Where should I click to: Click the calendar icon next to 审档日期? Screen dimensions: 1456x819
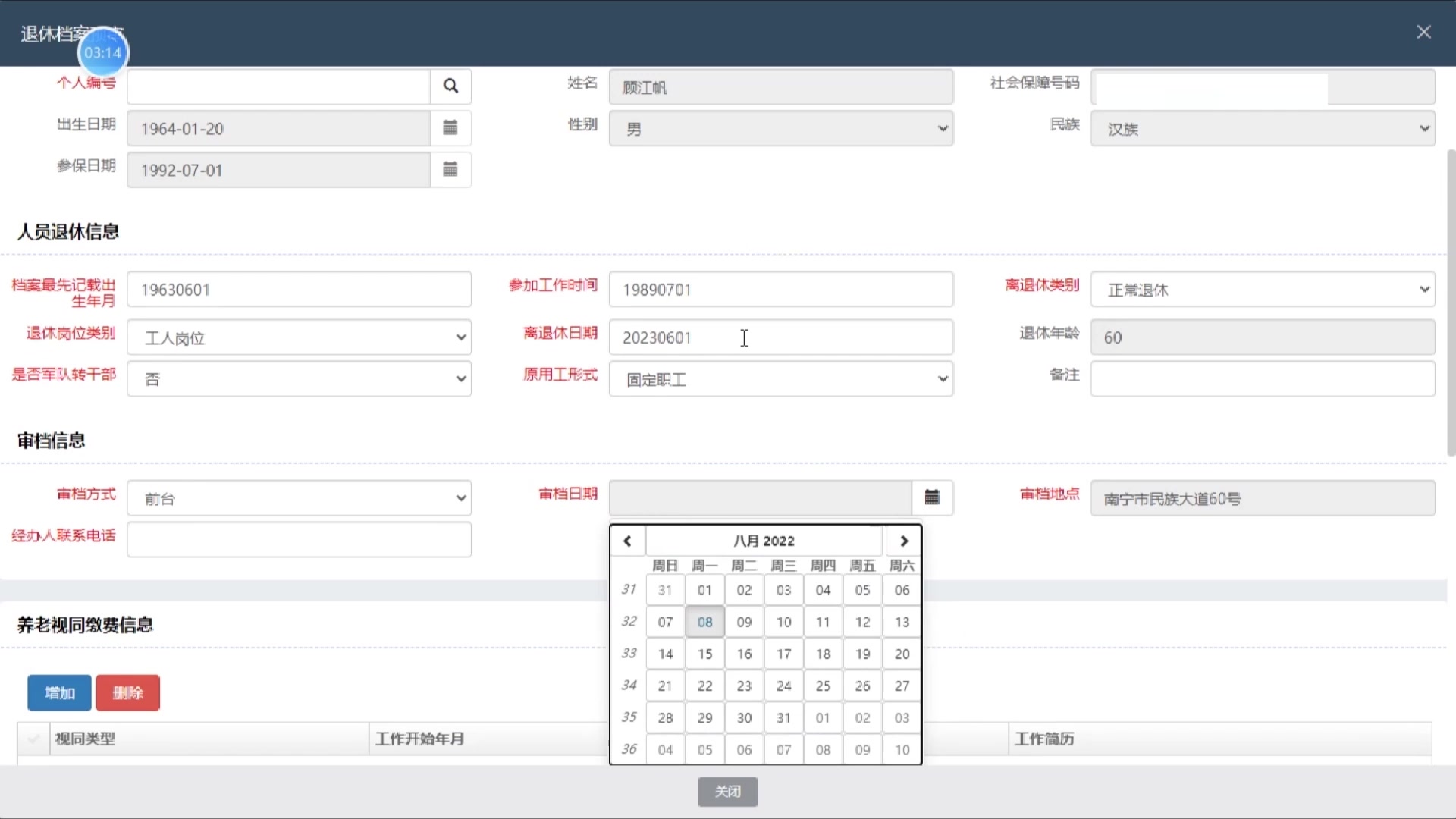[x=932, y=497]
